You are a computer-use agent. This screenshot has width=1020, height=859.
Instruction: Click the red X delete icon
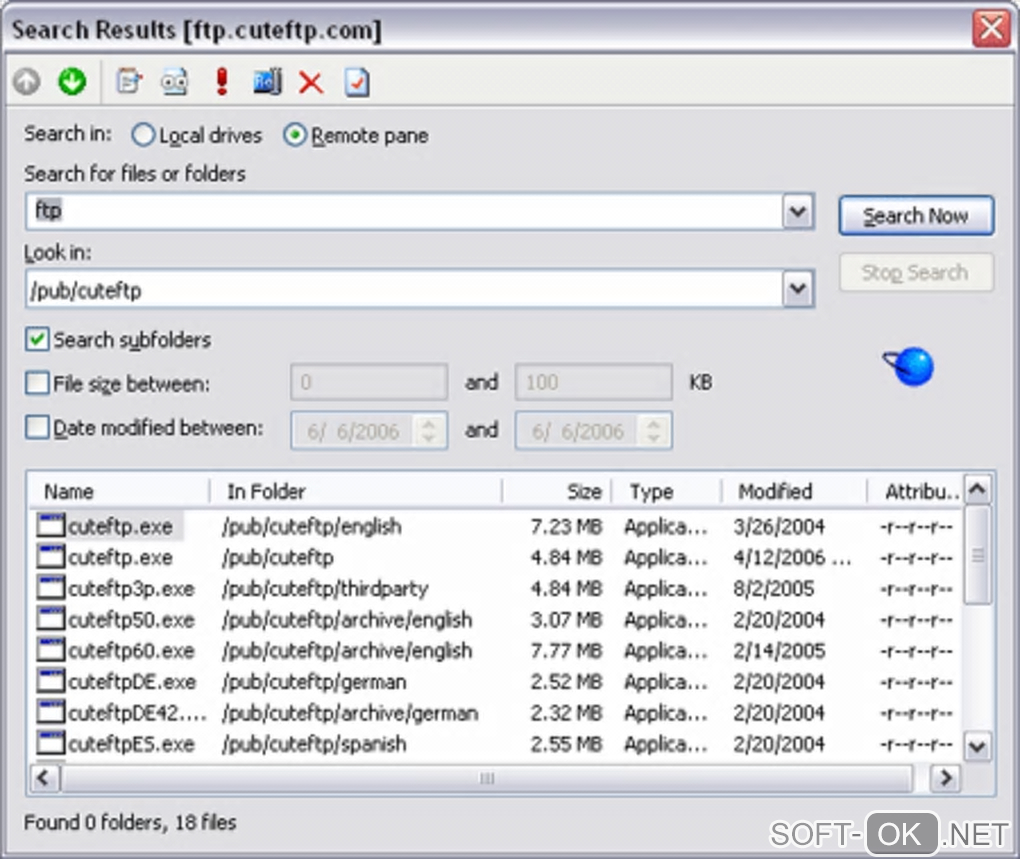(x=311, y=83)
